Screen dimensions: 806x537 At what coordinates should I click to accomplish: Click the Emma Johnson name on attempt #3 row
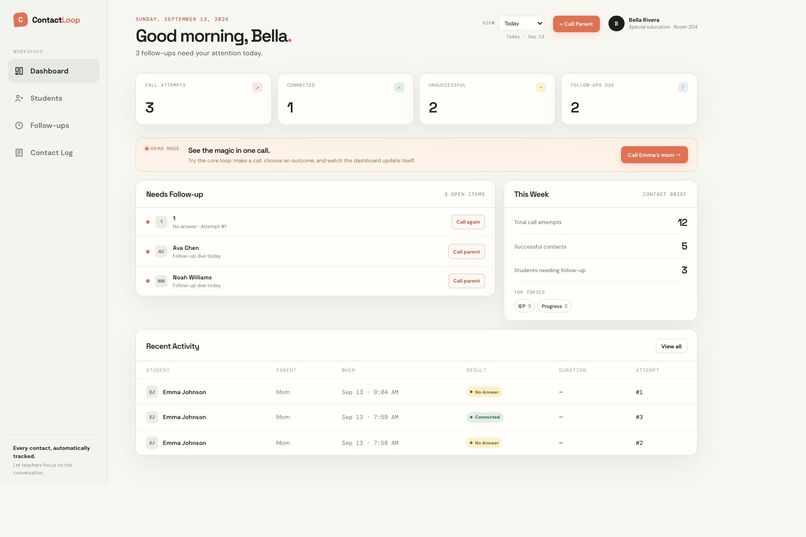[185, 417]
